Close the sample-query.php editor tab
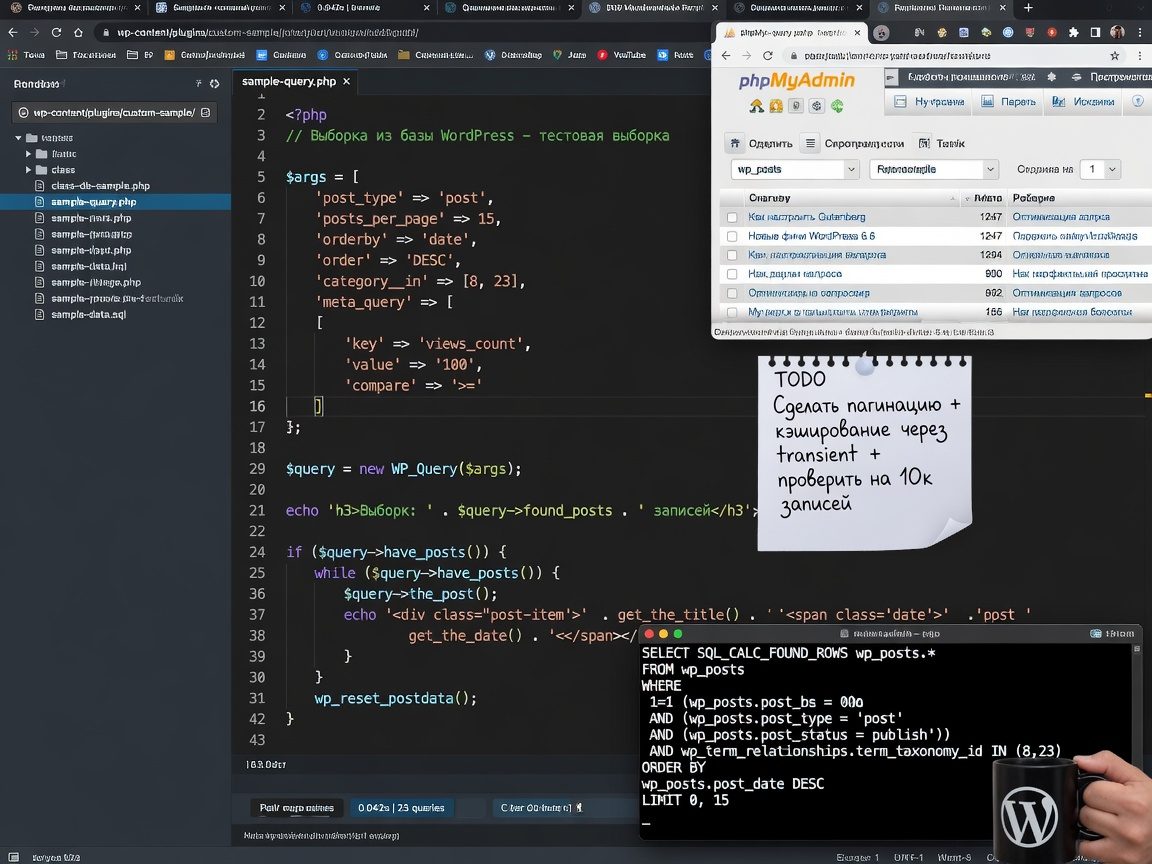The height and width of the screenshot is (864, 1152). 347,82
